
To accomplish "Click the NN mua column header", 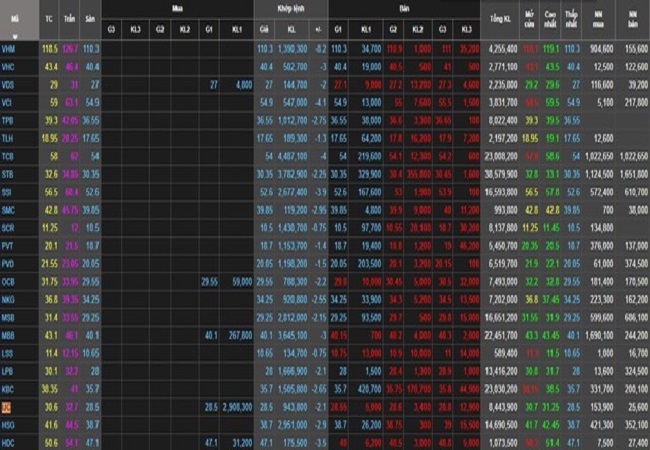I will point(598,19).
